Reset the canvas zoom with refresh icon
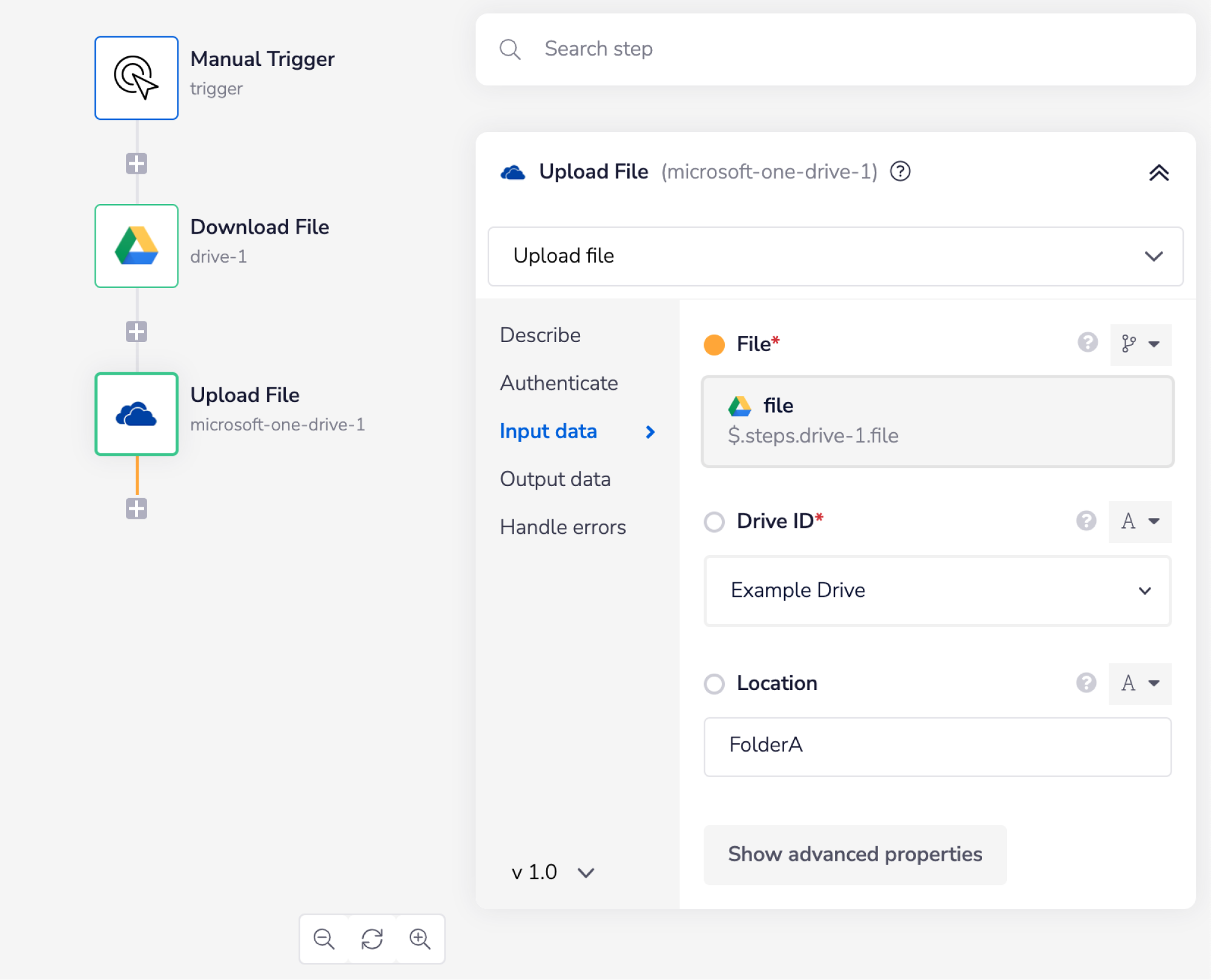 (372, 939)
